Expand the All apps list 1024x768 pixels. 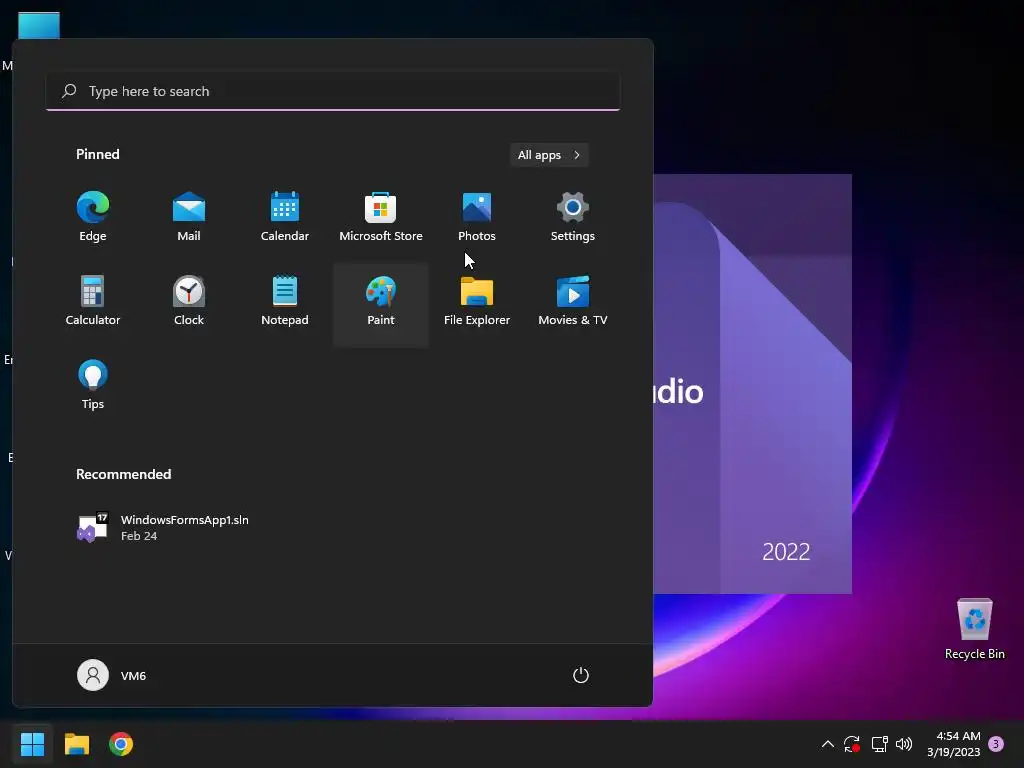pos(549,155)
